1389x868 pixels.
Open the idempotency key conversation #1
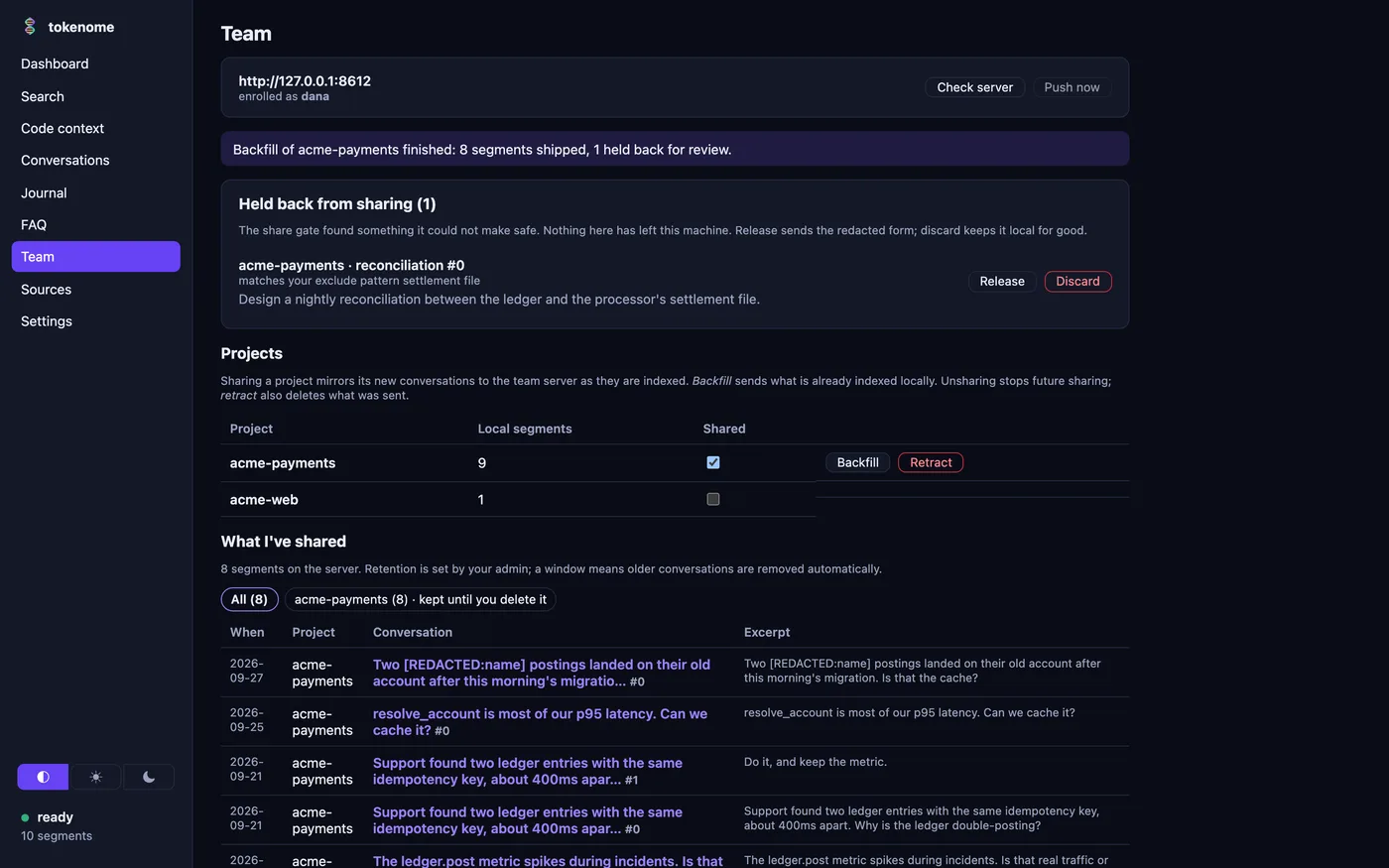528,771
